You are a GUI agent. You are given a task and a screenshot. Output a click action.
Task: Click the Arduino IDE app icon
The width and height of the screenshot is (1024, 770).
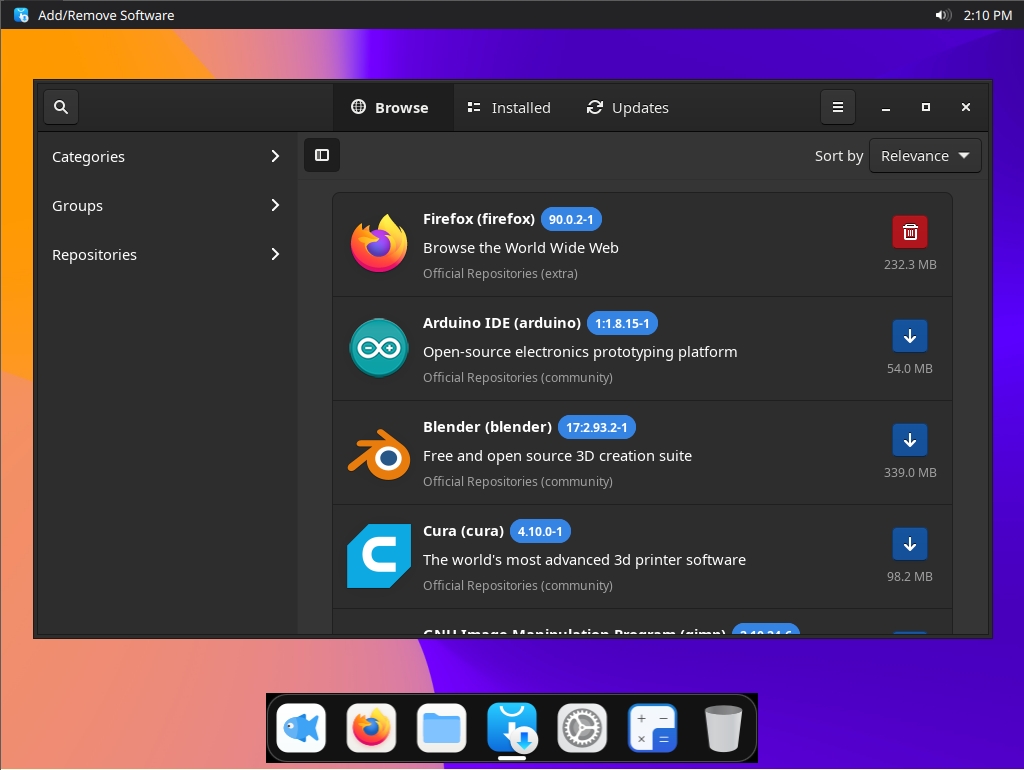(379, 347)
